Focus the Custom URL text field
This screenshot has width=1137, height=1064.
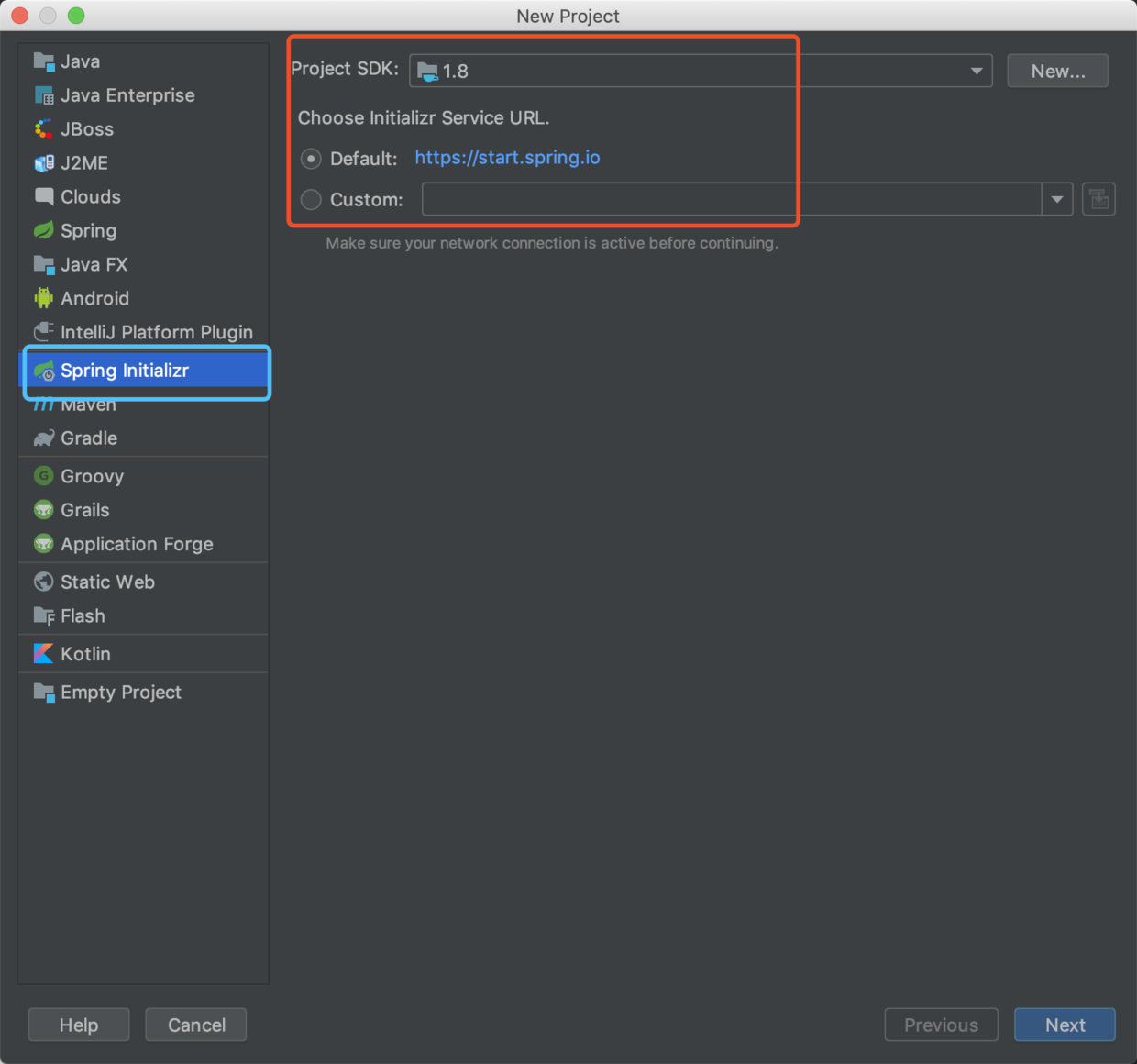pyautogui.click(x=732, y=199)
